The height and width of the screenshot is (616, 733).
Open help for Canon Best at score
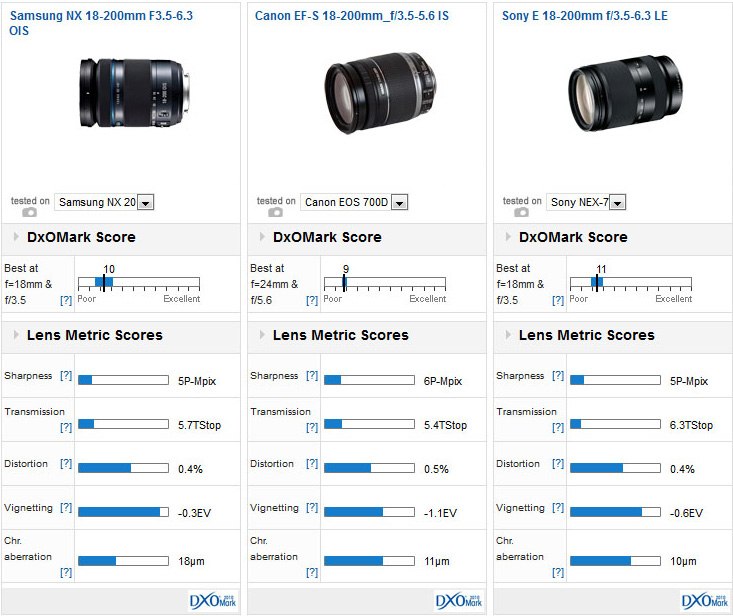pos(312,301)
